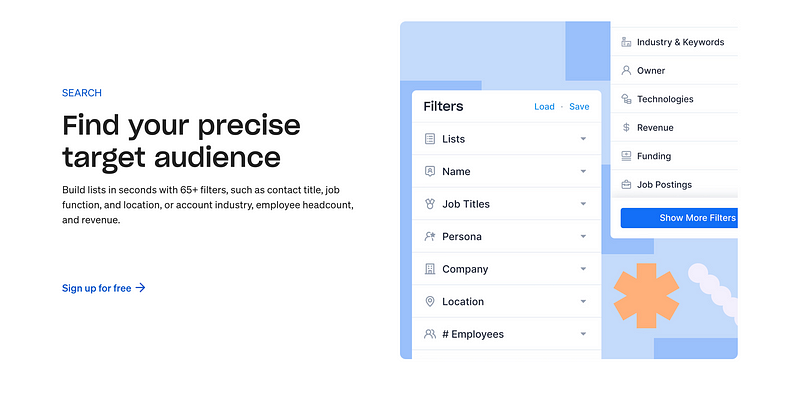Click the Persona star-person icon
This screenshot has width=800, height=396.
(x=430, y=236)
